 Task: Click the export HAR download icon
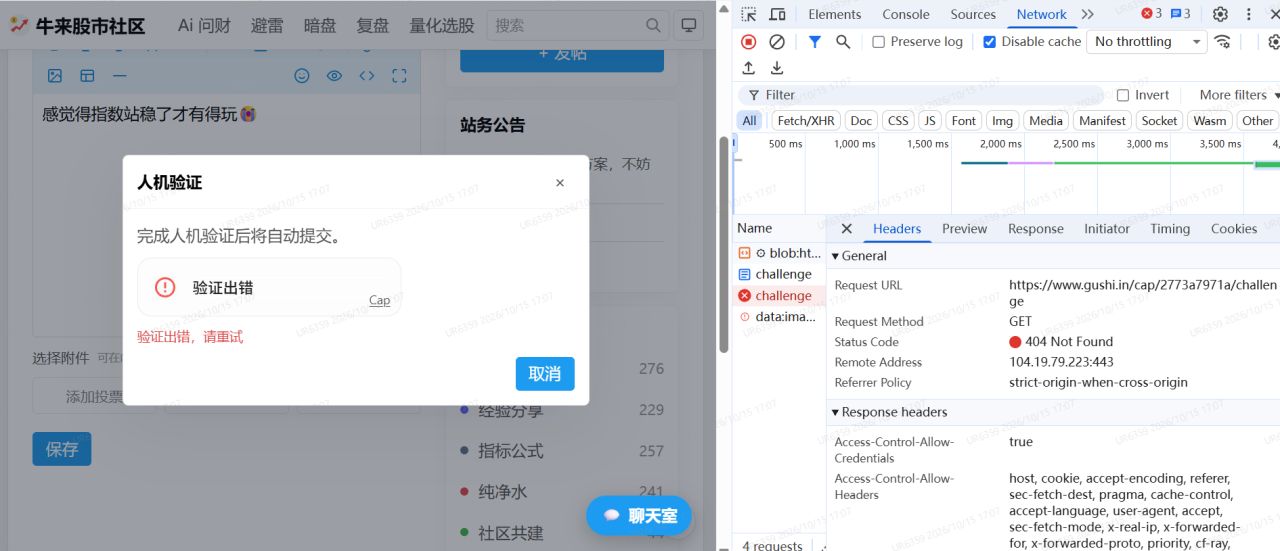tap(777, 68)
